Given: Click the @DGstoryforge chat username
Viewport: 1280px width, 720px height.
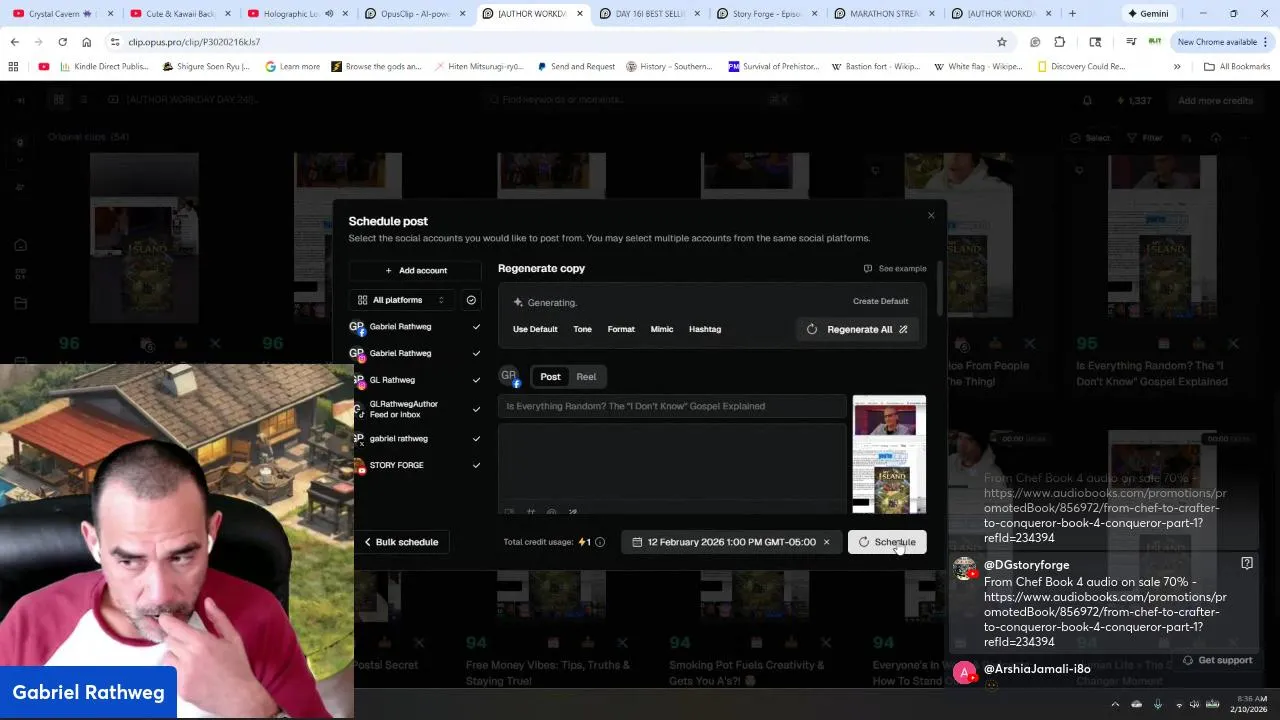Looking at the screenshot, I should [x=1026, y=565].
